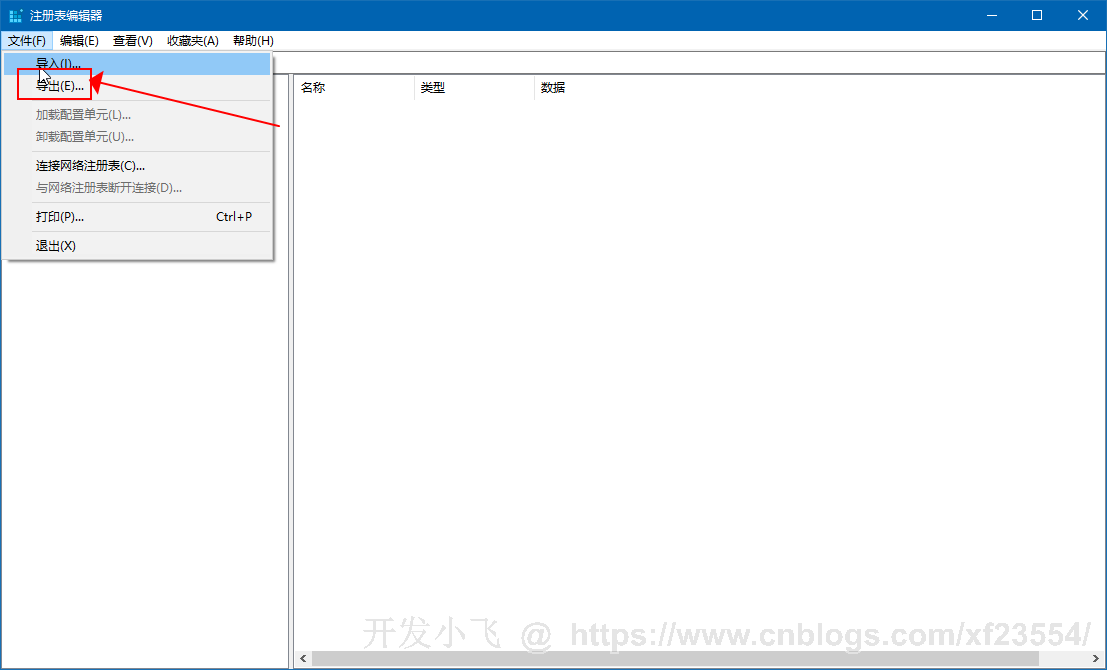Open the 编辑(E) menu
Viewport: 1107px width, 670px height.
79,41
